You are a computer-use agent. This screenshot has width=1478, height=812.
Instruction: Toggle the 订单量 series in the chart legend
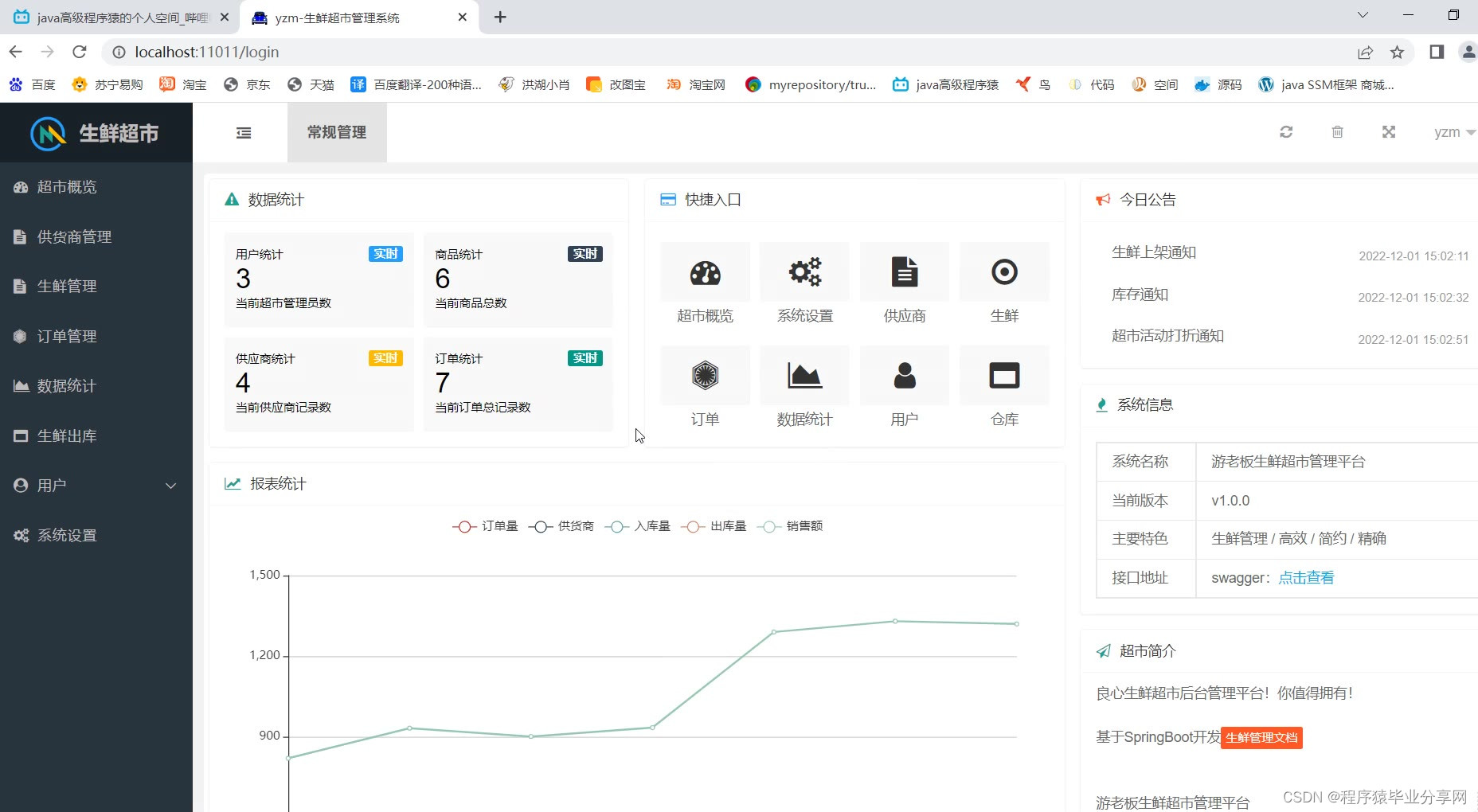(485, 526)
